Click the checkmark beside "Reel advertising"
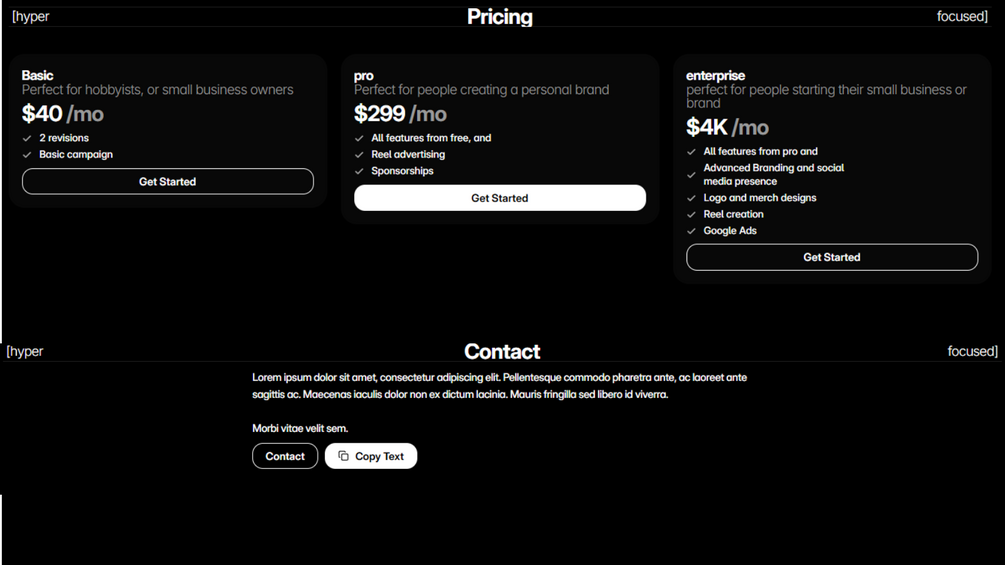Screen dimensions: 1005x565 (359, 155)
